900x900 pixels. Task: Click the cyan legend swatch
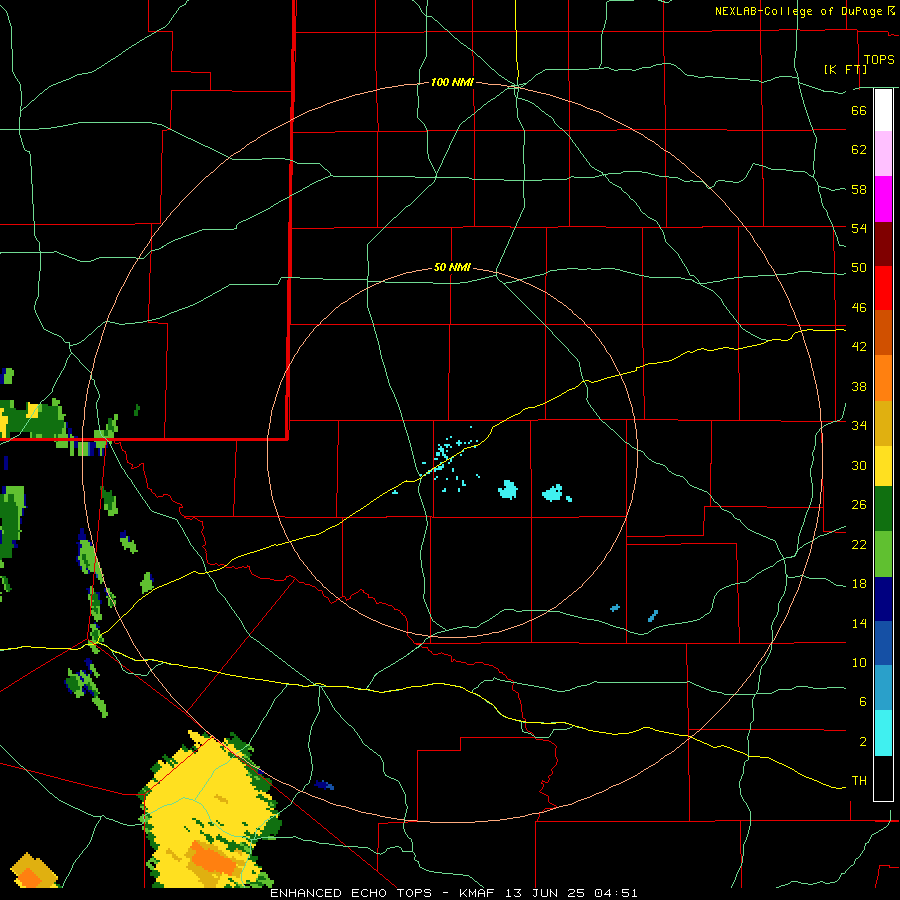883,733
